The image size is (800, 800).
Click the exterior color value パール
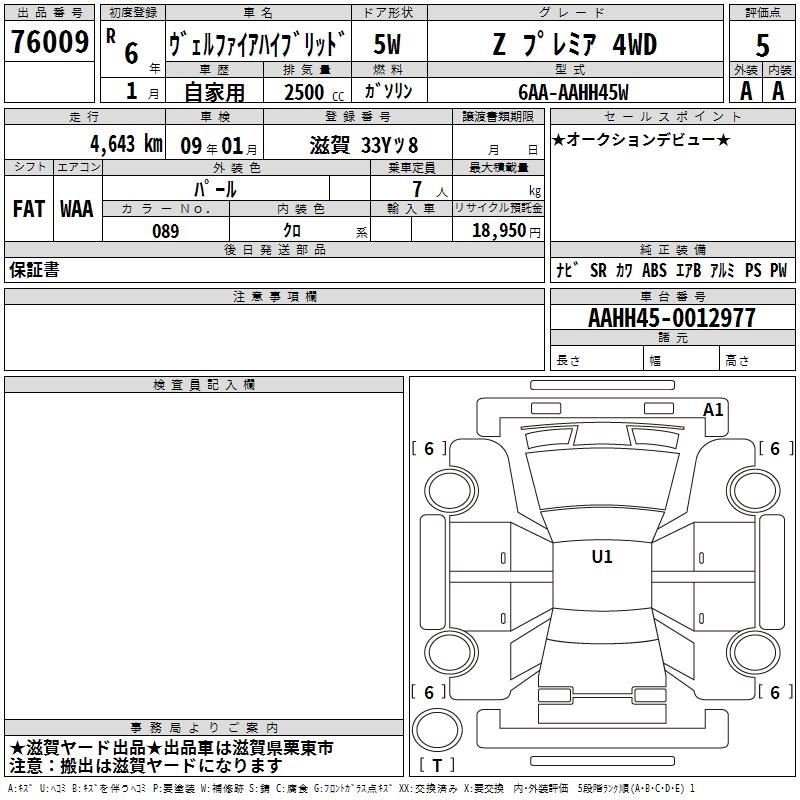click(215, 189)
